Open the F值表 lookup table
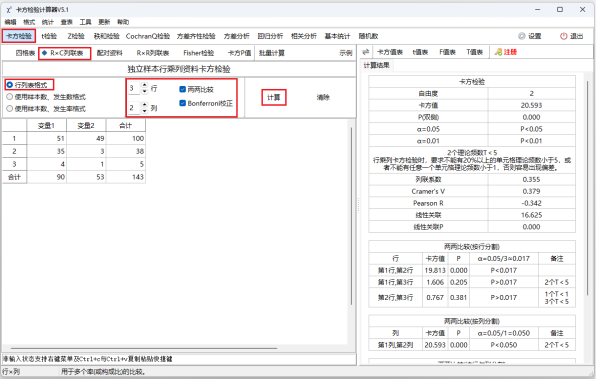The width and height of the screenshot is (597, 379). coord(447,52)
